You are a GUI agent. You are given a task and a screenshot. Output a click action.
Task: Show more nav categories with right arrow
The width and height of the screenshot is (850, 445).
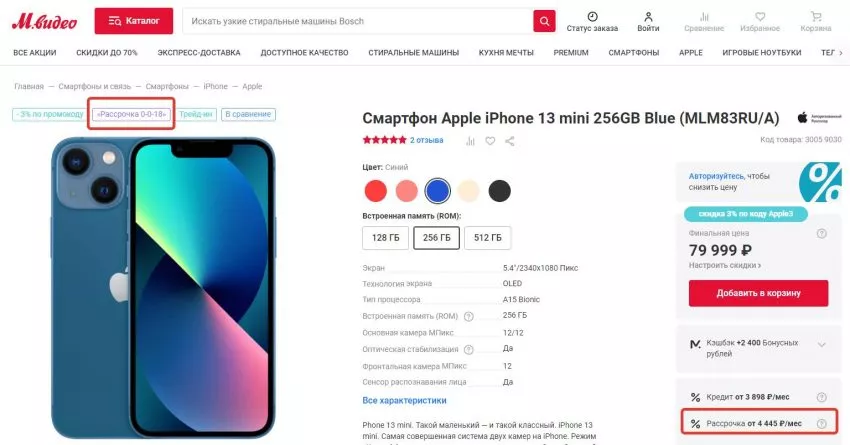click(841, 53)
